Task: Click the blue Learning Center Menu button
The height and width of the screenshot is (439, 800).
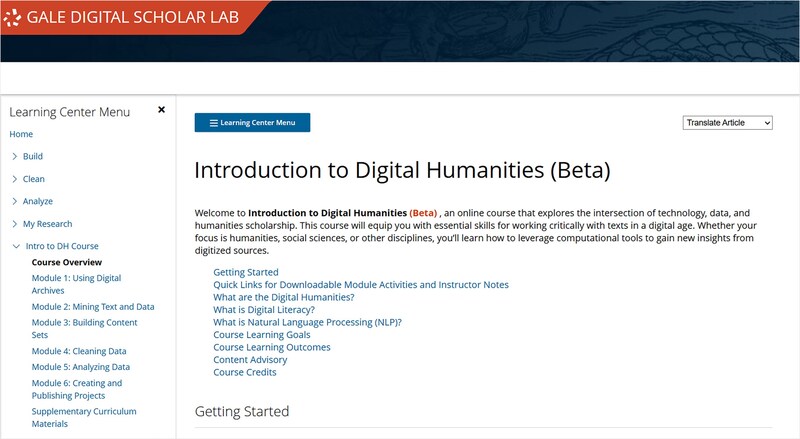Action: (x=252, y=123)
